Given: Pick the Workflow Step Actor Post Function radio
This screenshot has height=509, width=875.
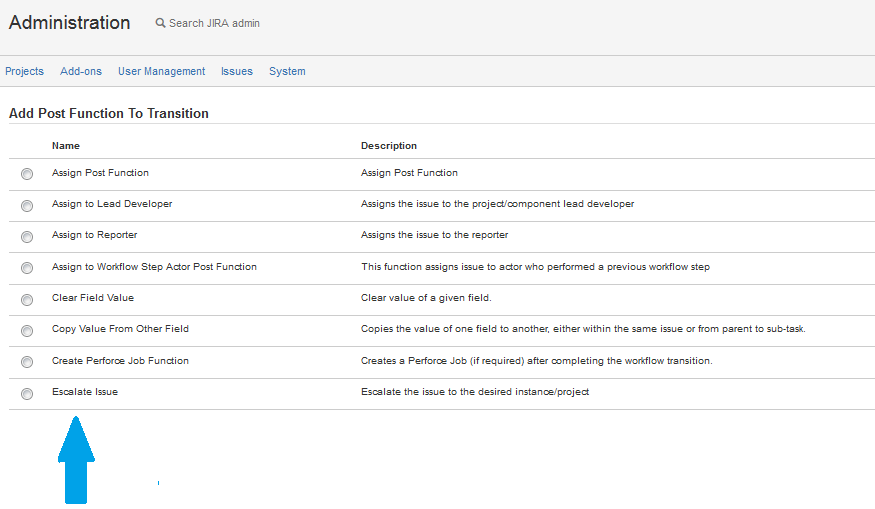Looking at the screenshot, I should [27, 268].
